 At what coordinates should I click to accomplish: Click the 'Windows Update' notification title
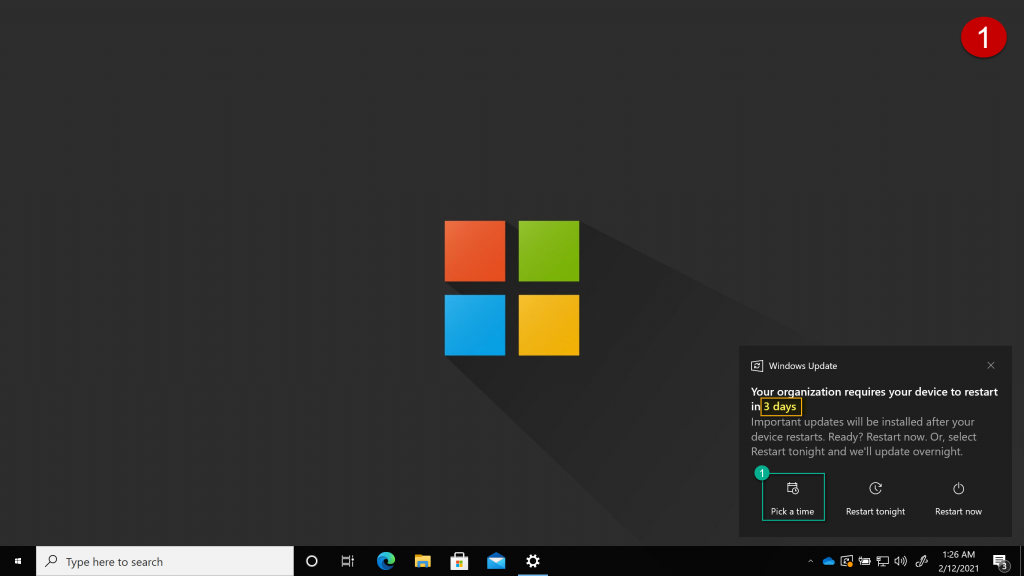click(x=803, y=366)
